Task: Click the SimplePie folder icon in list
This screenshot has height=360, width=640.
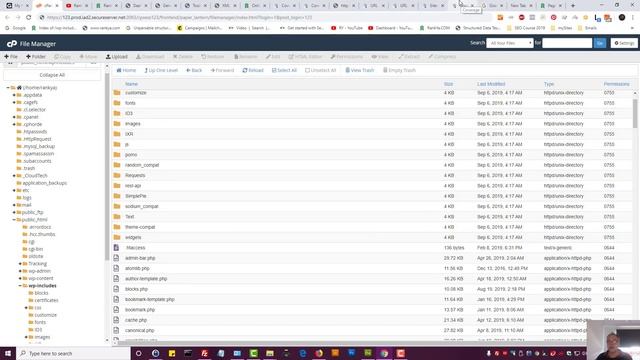Action: (x=117, y=196)
